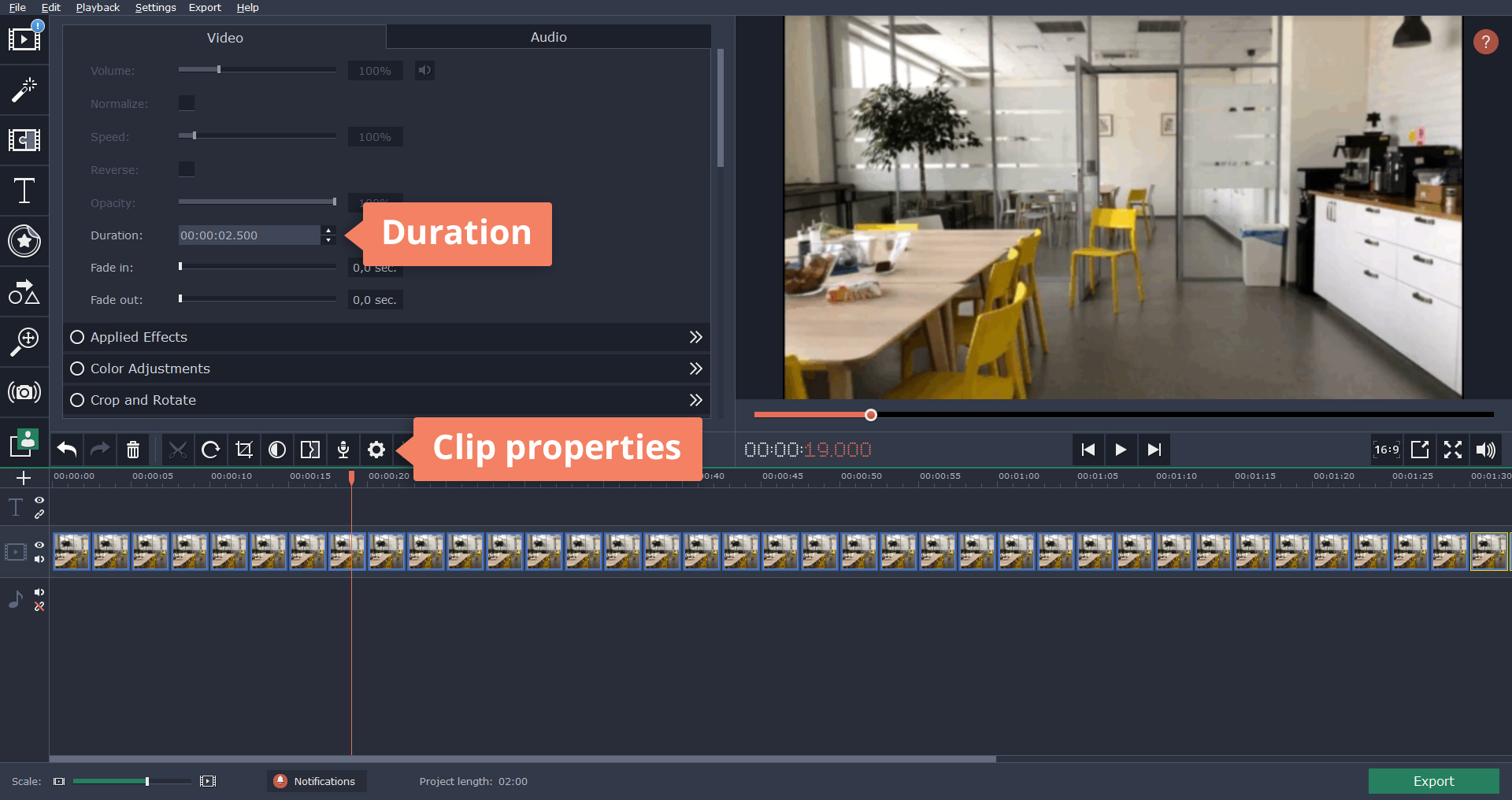1512x800 pixels.
Task: Open the Playback menu
Action: (97, 7)
